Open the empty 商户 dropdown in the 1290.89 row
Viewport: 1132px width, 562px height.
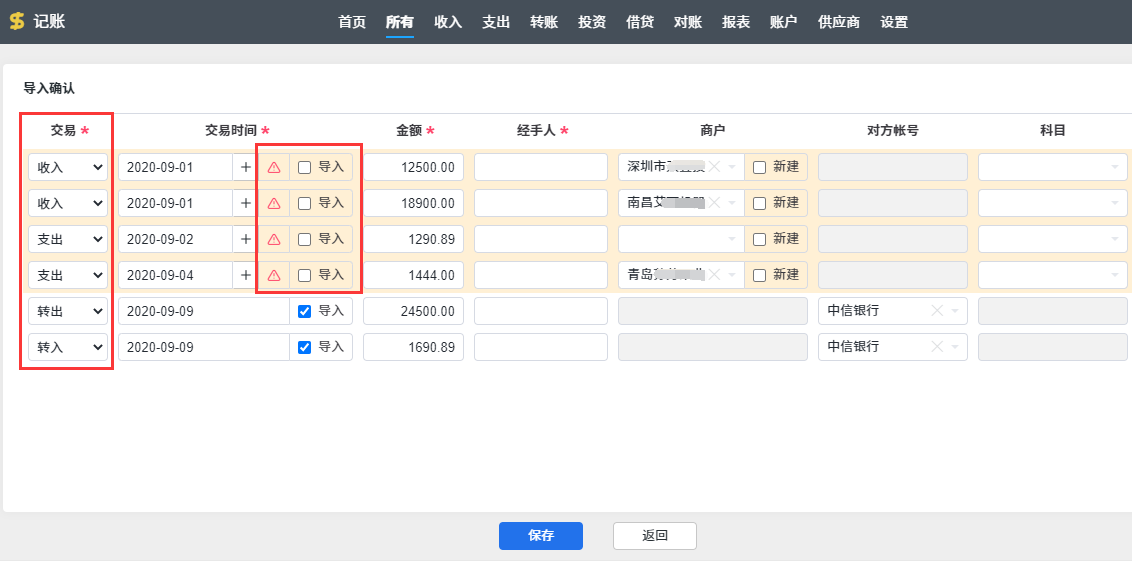click(682, 239)
